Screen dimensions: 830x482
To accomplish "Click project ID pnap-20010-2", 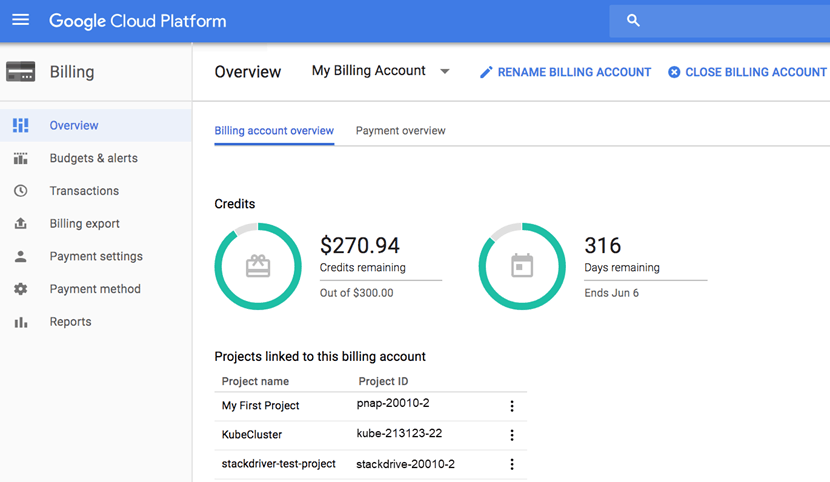I will coord(393,403).
